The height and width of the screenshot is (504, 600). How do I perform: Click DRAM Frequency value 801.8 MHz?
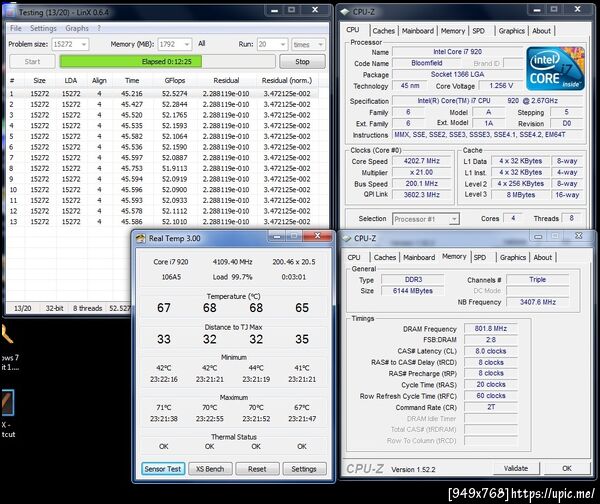[x=491, y=329]
